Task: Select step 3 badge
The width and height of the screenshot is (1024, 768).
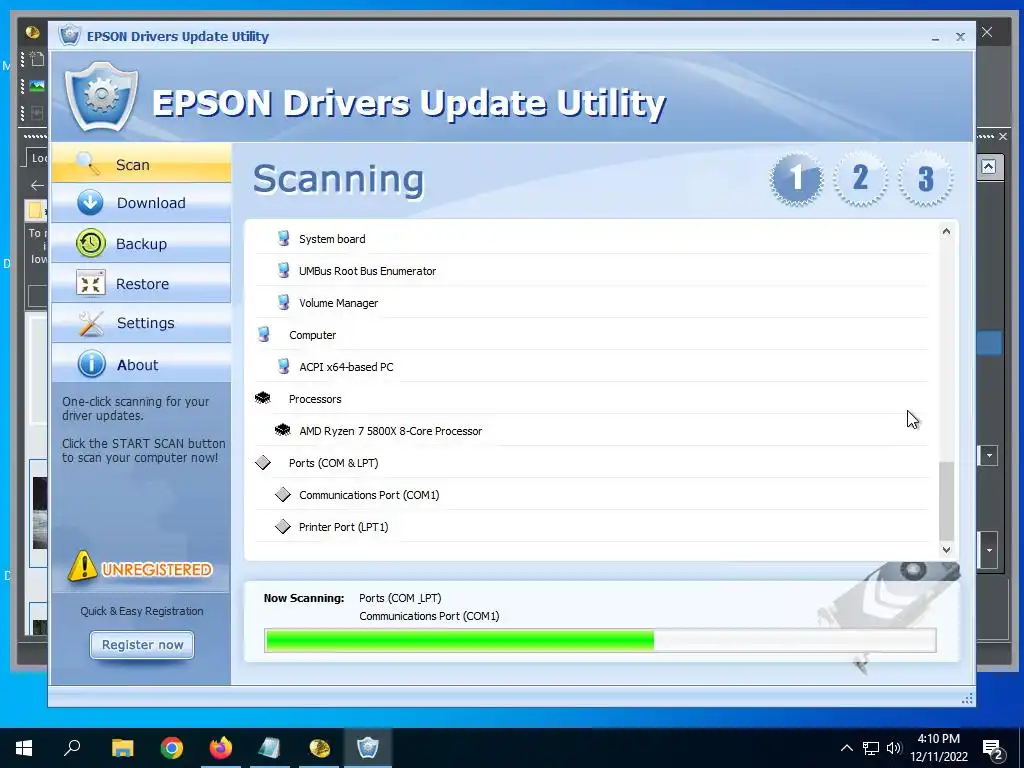Action: (925, 178)
